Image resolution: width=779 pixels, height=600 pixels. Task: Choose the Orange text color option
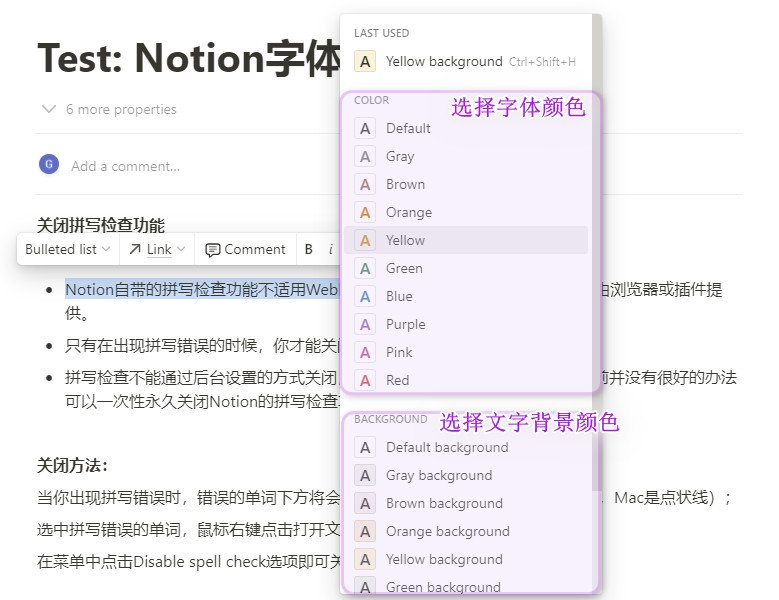tap(466, 213)
